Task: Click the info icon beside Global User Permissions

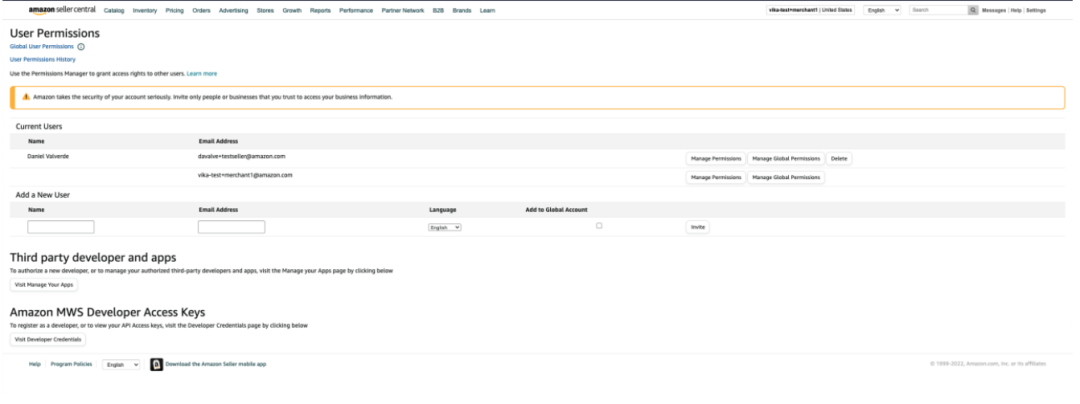Action: (x=81, y=47)
